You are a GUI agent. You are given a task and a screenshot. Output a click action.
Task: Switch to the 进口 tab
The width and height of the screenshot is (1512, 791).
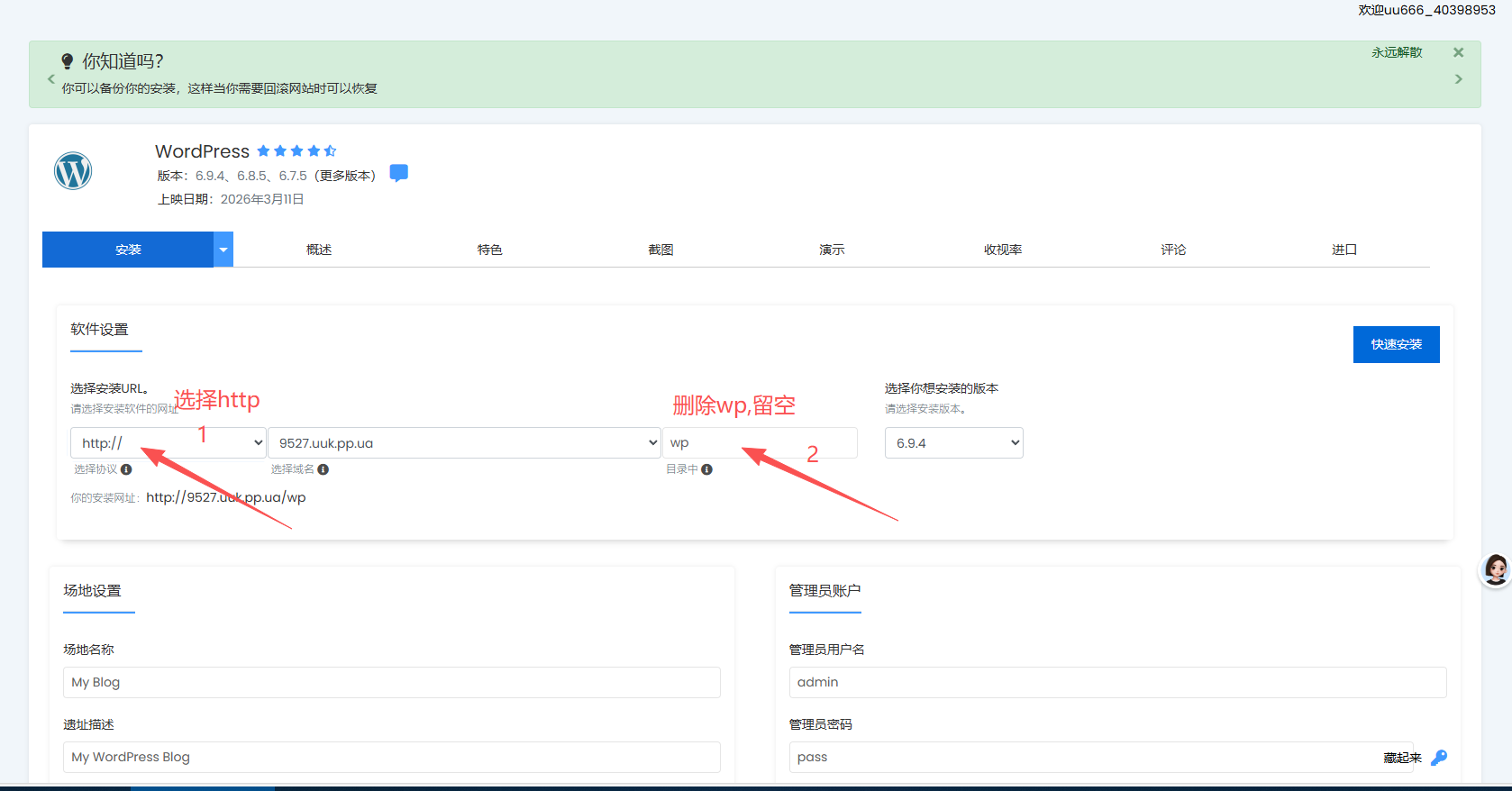coord(1344,250)
